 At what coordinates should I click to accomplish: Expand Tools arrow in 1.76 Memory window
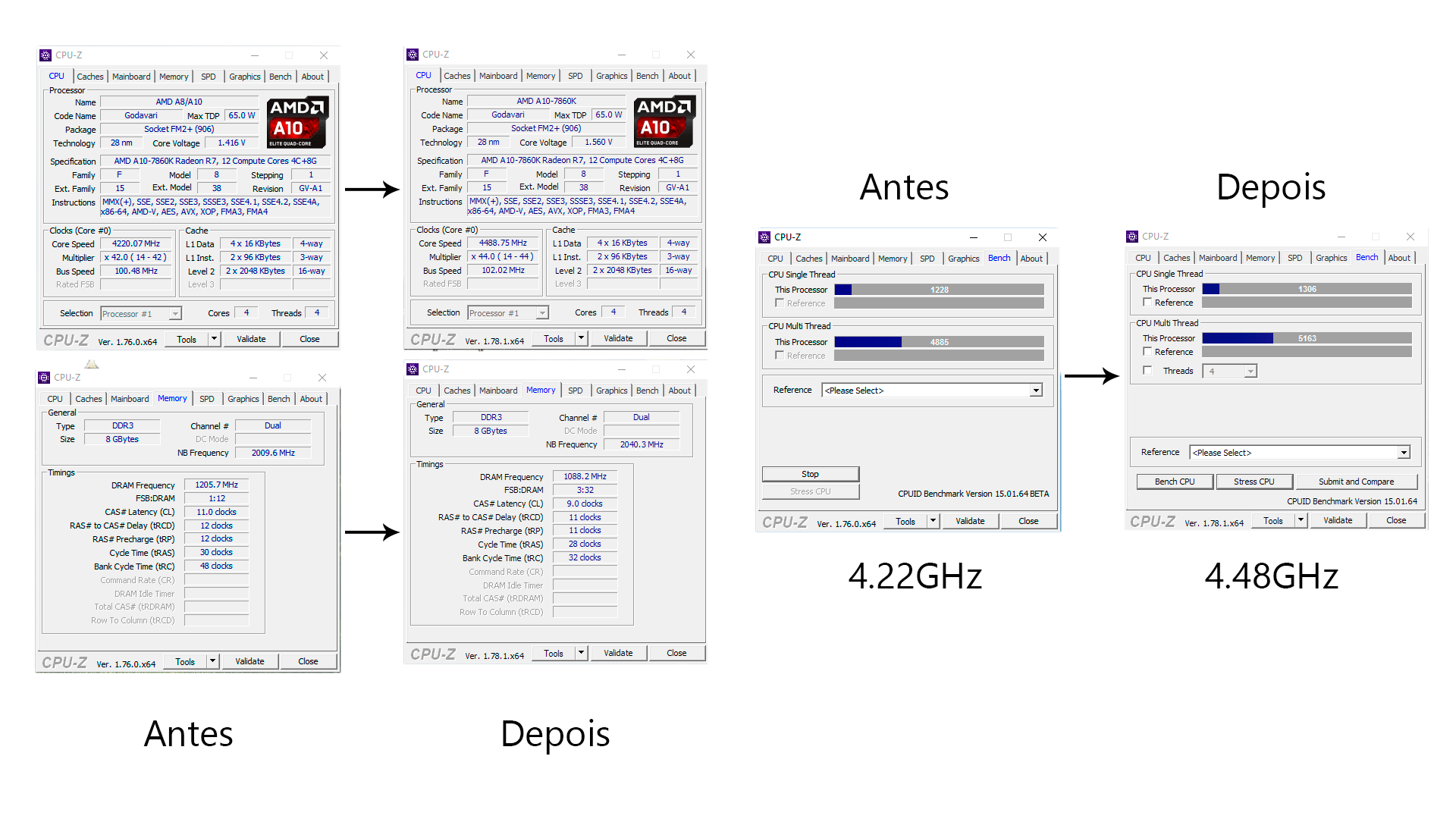[x=213, y=662]
